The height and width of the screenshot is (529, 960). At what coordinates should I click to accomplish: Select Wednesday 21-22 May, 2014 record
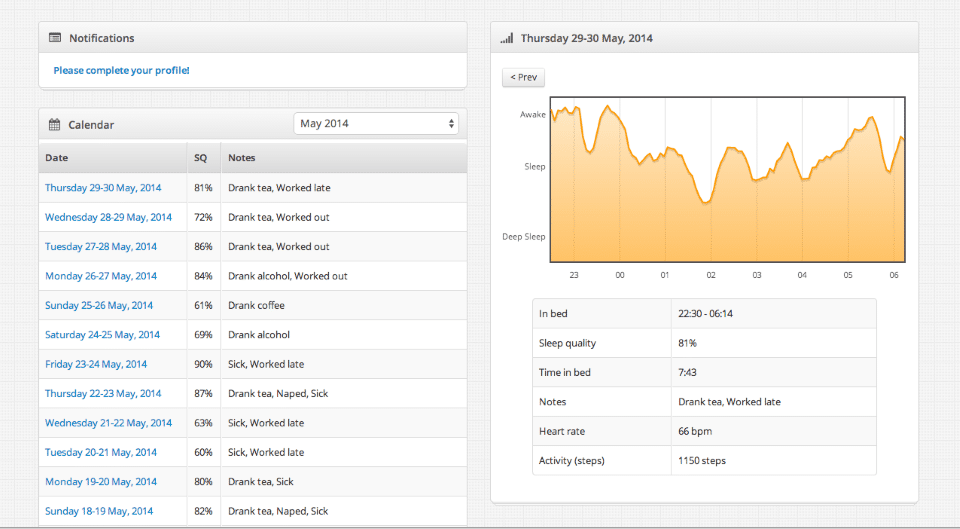click(x=108, y=423)
